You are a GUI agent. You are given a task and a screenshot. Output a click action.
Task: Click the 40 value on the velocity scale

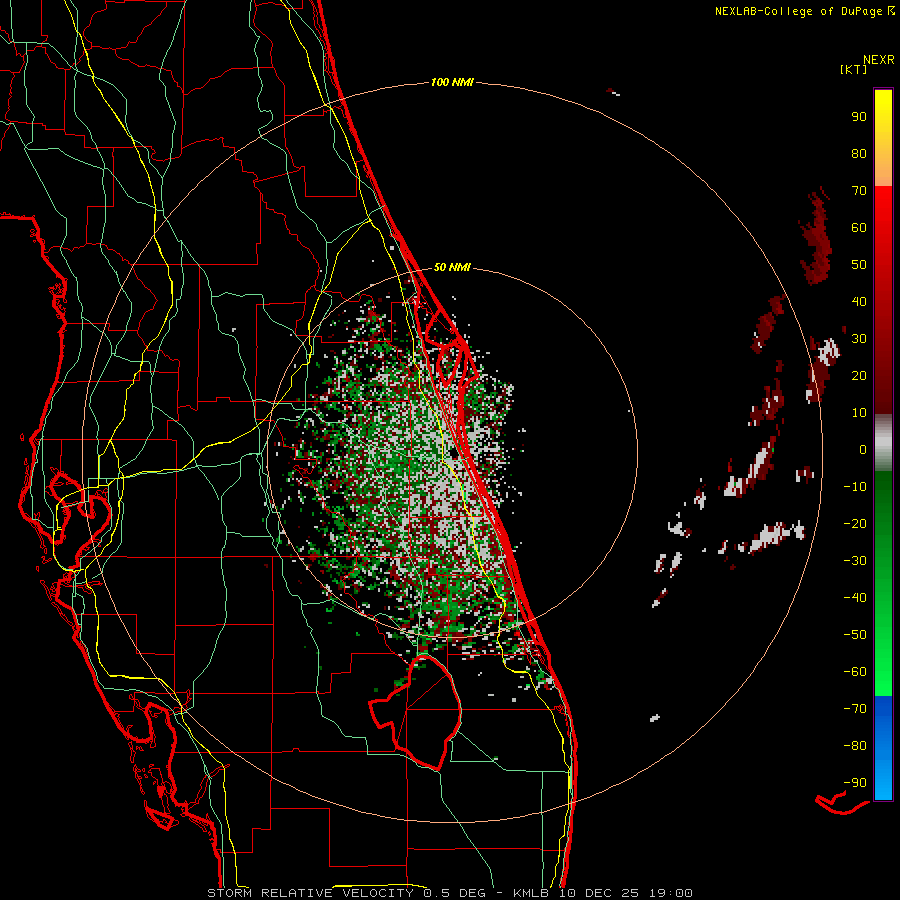(x=859, y=302)
